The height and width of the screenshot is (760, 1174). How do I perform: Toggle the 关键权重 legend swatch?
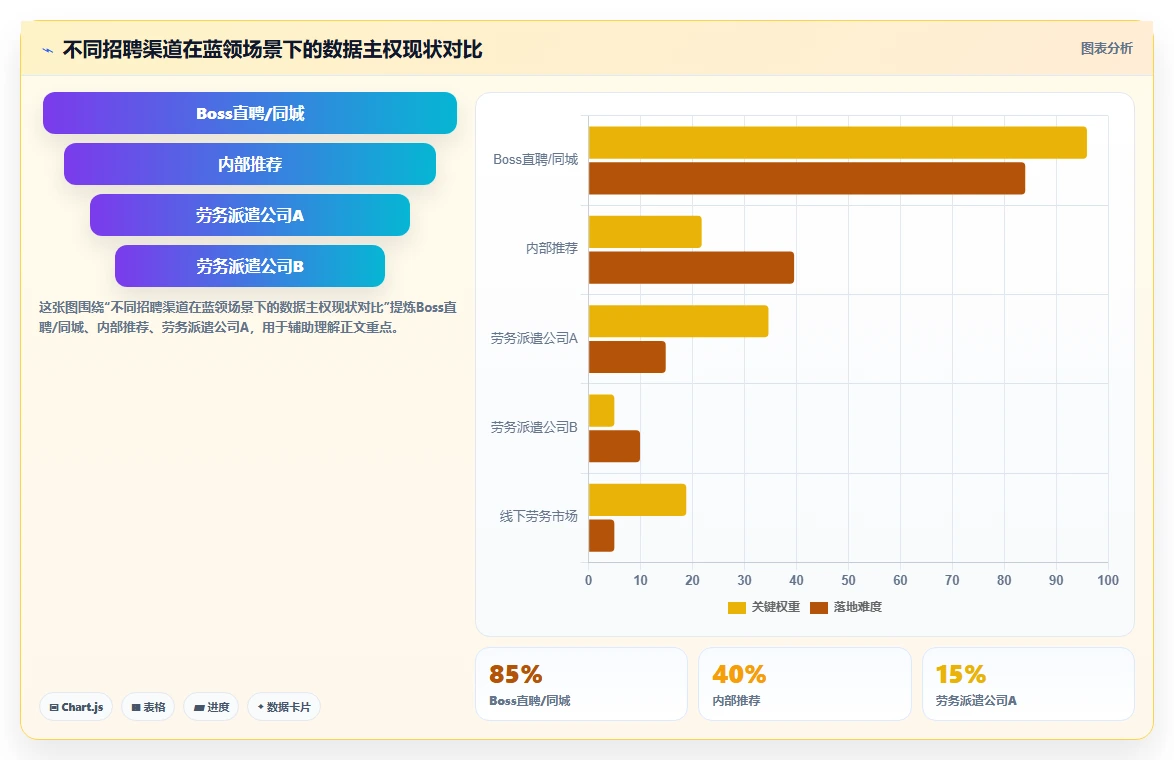[x=737, y=607]
